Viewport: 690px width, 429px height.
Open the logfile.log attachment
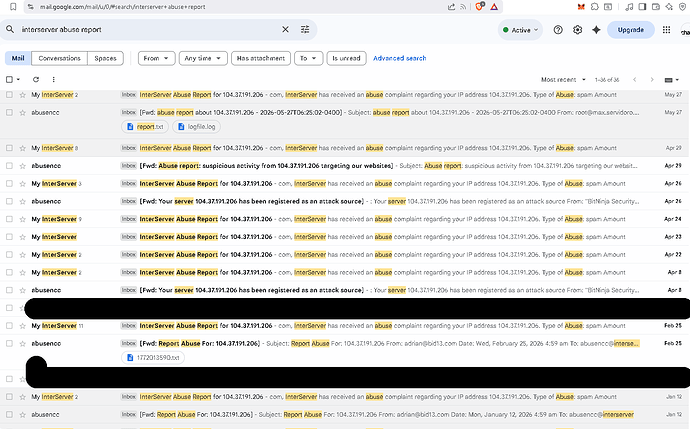(x=196, y=127)
